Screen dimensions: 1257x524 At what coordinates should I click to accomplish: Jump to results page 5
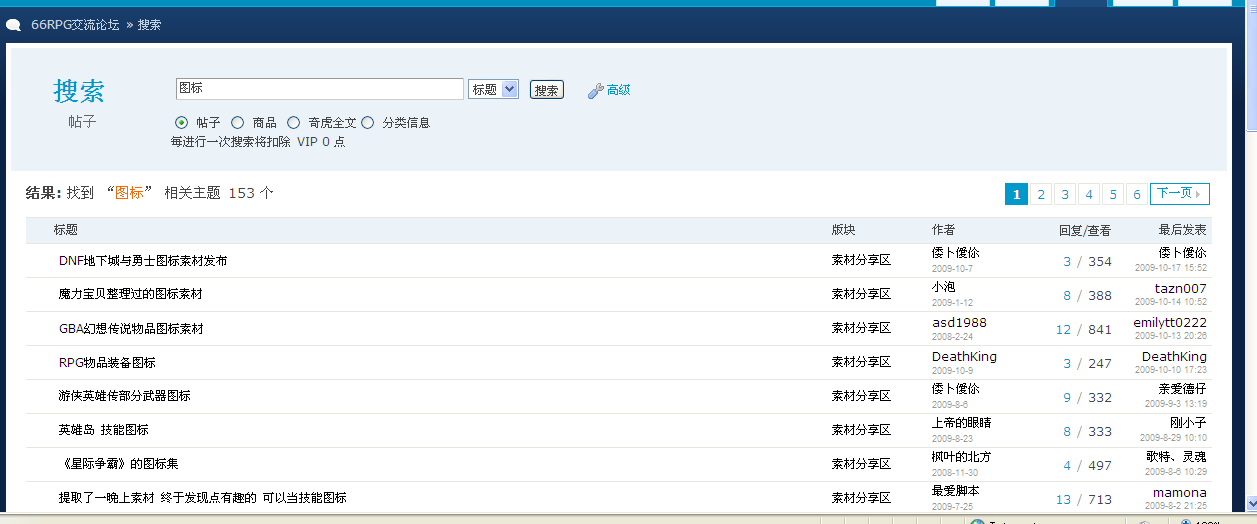click(x=1113, y=194)
